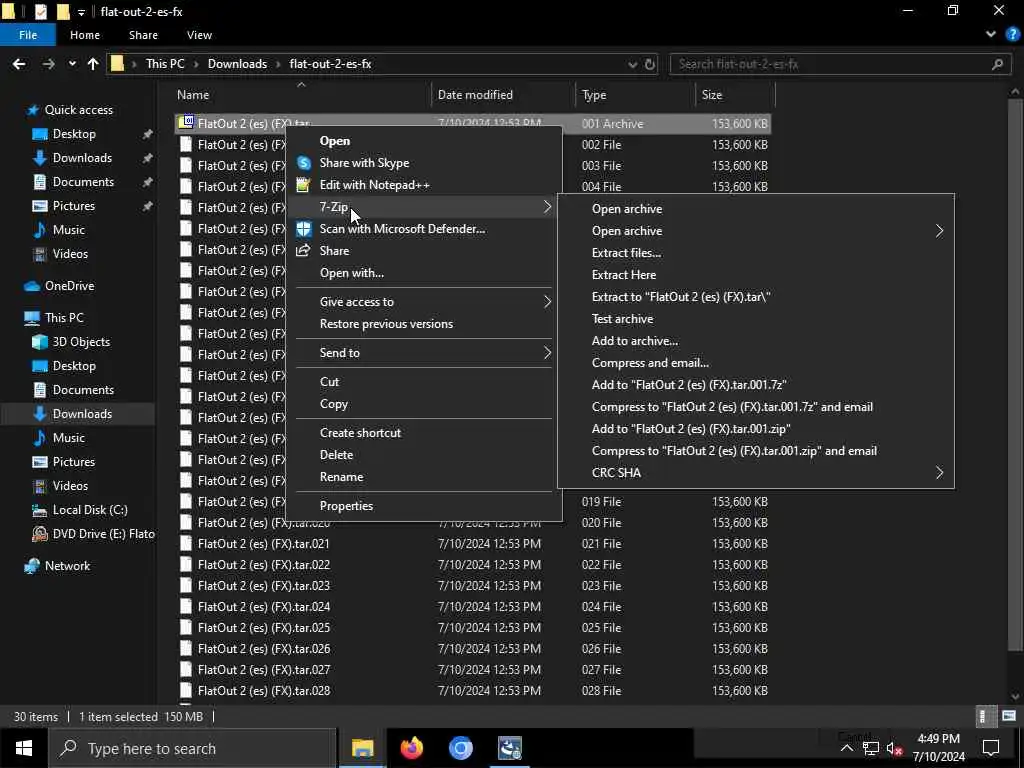Click the Forward navigation arrow
Viewport: 1024px width, 768px height.
coord(48,64)
